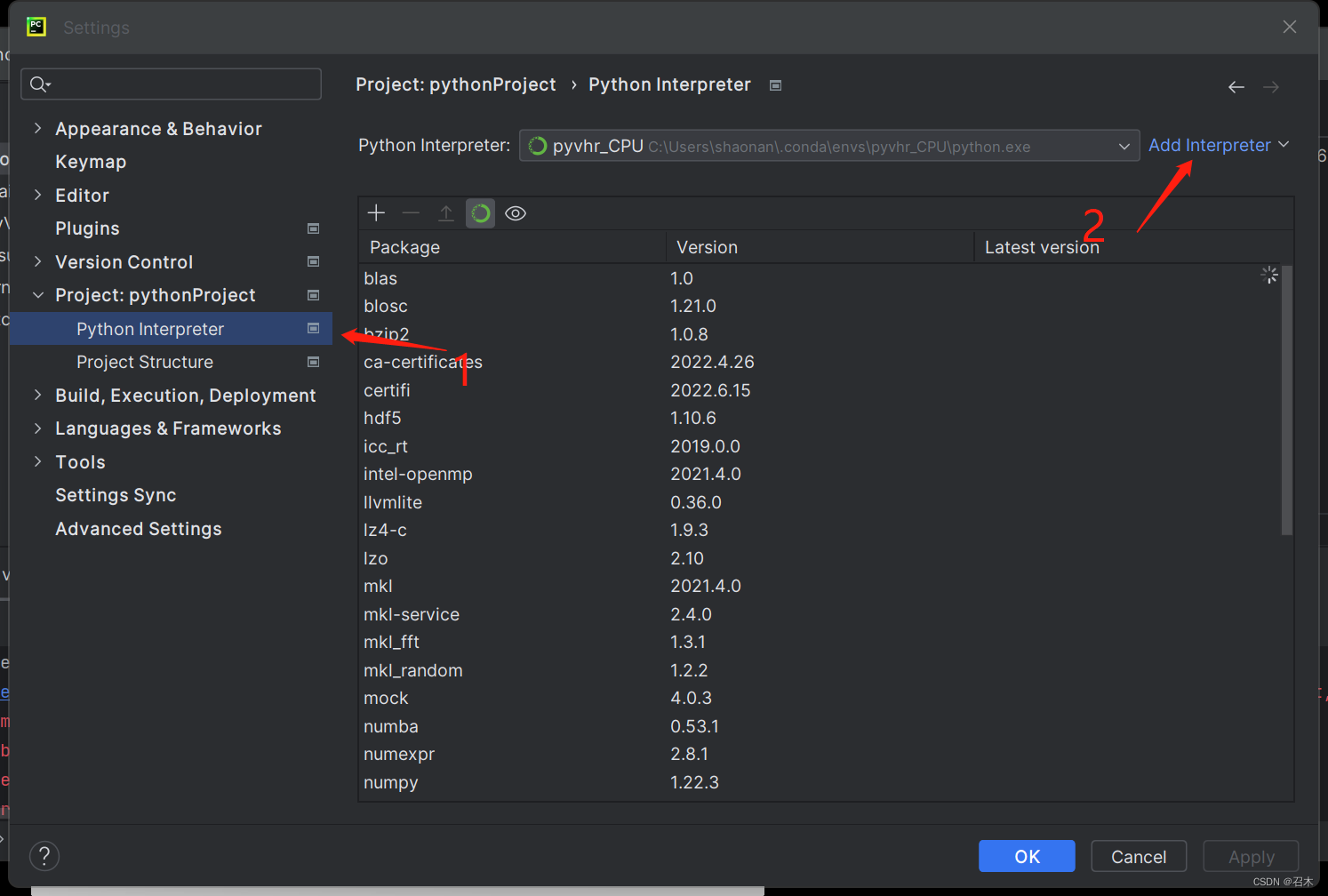This screenshot has width=1328, height=896.
Task: Expand the Tools section
Action: pyautogui.click(x=37, y=461)
